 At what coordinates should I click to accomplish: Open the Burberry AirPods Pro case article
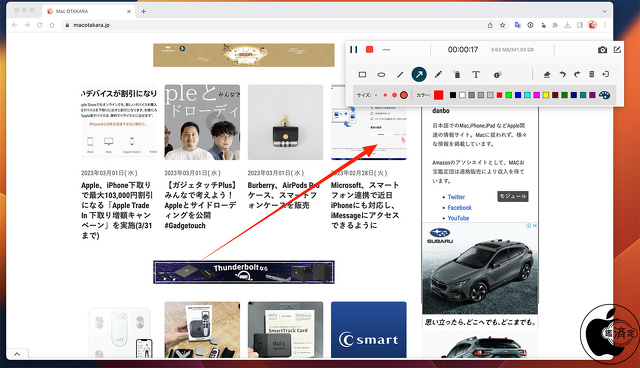pos(283,195)
